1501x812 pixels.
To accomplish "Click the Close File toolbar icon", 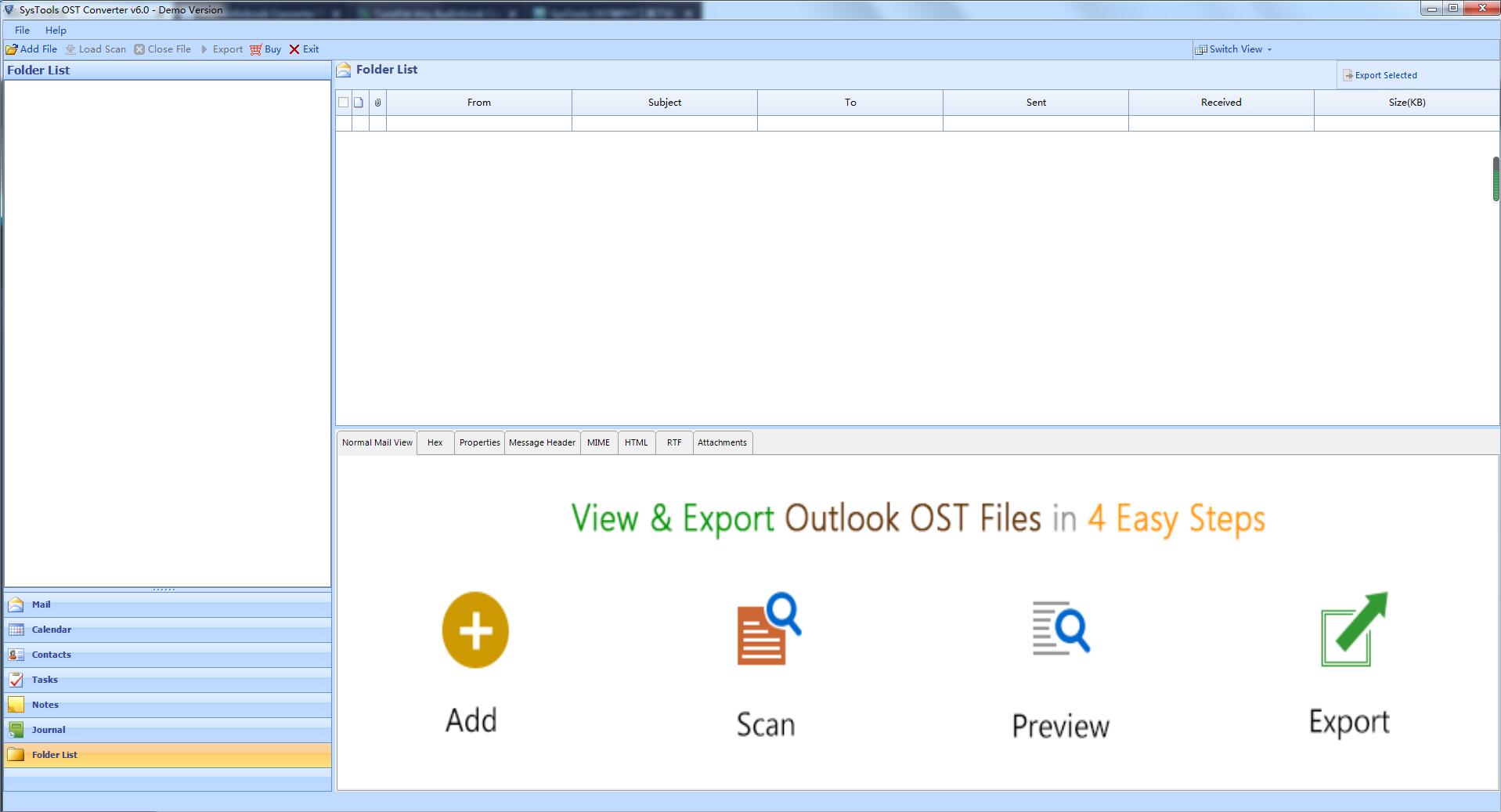I will tap(139, 49).
